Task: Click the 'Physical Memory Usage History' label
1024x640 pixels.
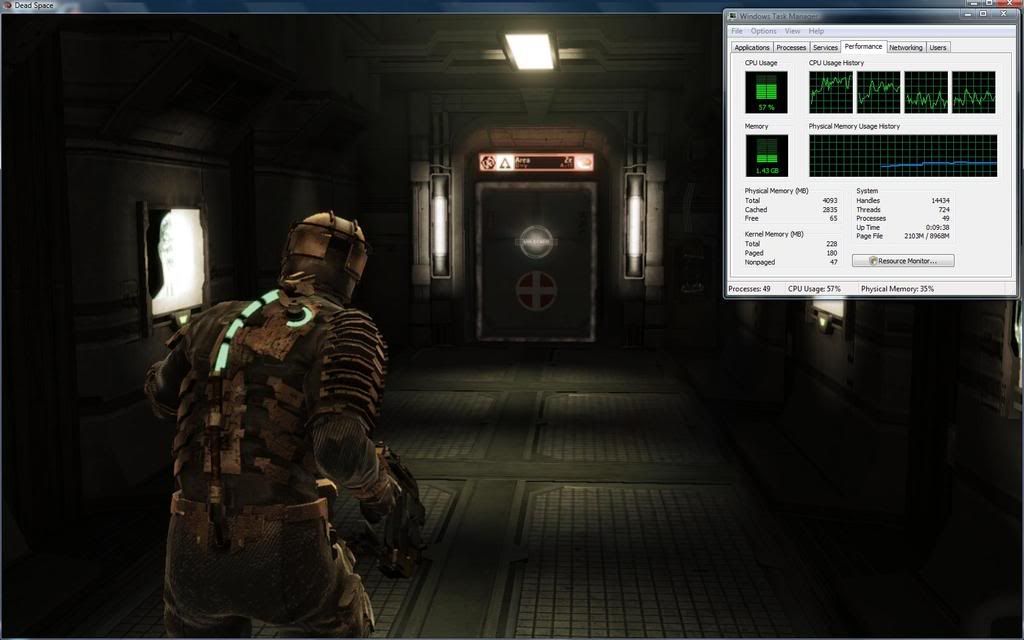Action: pyautogui.click(x=854, y=126)
